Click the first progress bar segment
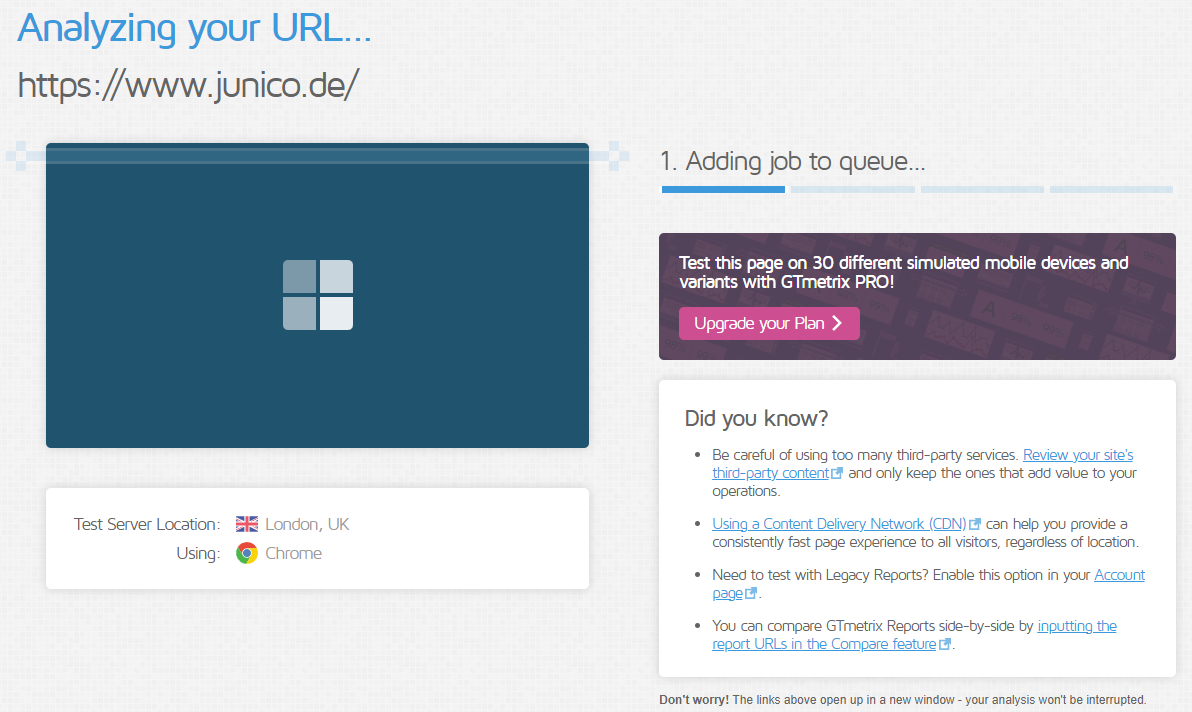1192x712 pixels. (x=723, y=189)
